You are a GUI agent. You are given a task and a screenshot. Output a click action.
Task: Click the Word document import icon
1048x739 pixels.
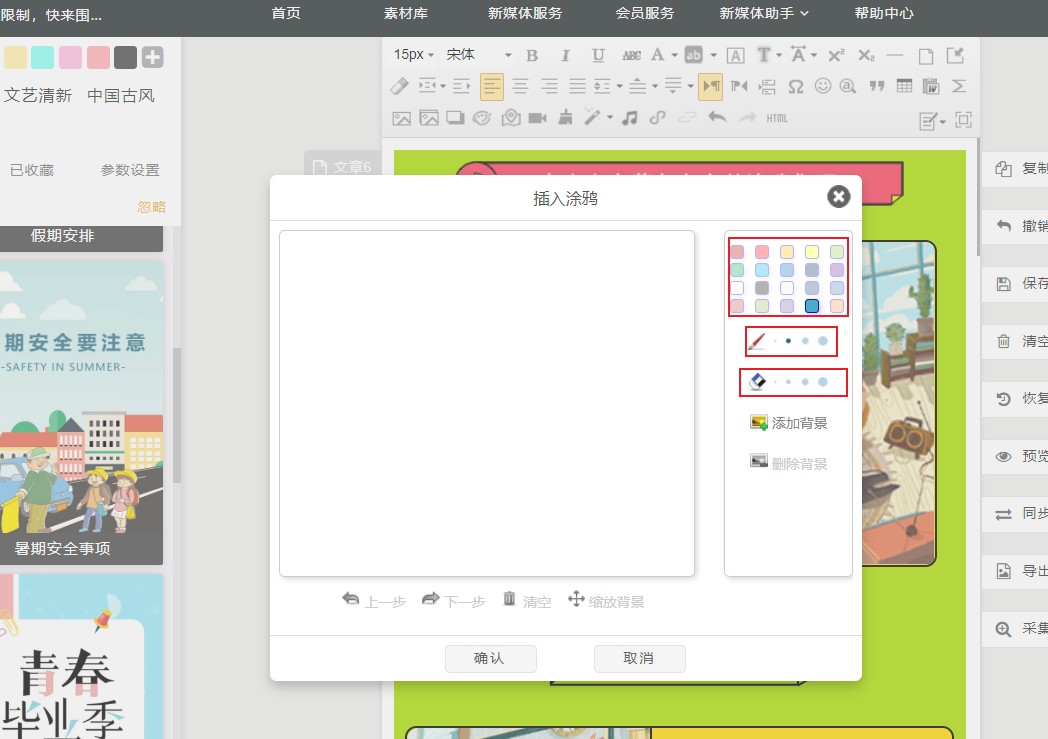(x=931, y=86)
